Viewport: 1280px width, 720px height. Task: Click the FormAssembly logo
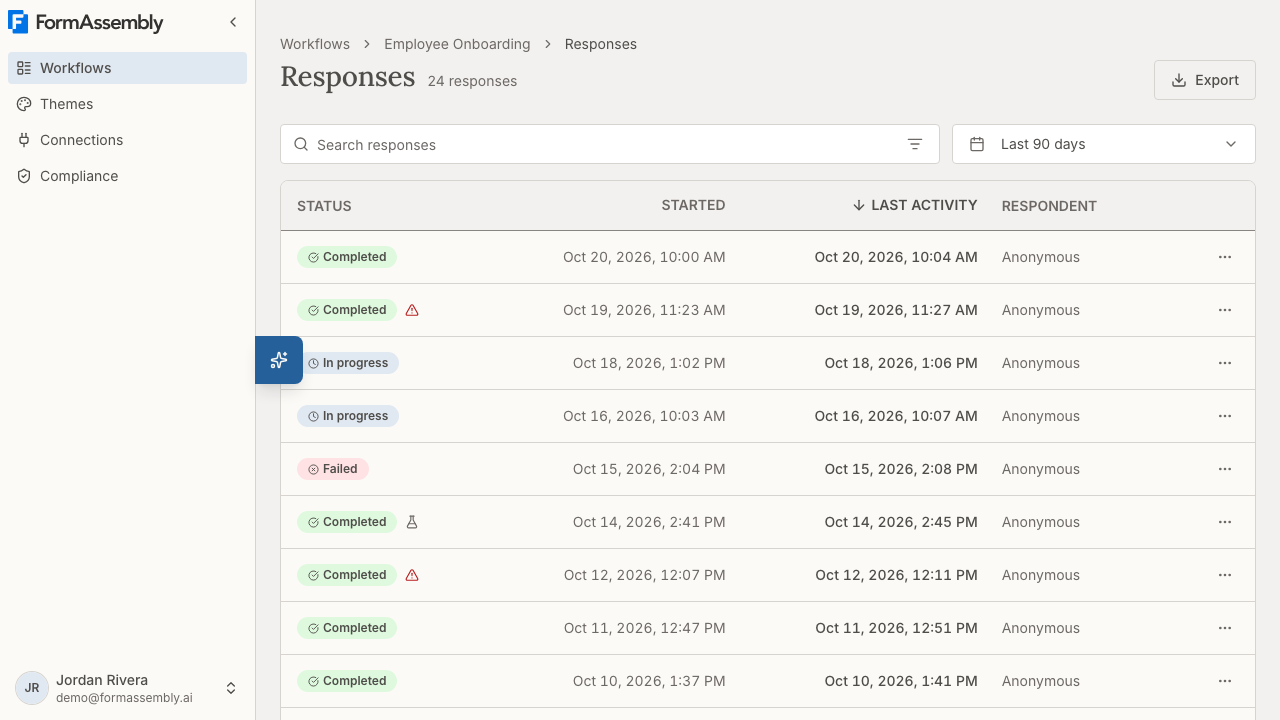pyautogui.click(x=86, y=22)
